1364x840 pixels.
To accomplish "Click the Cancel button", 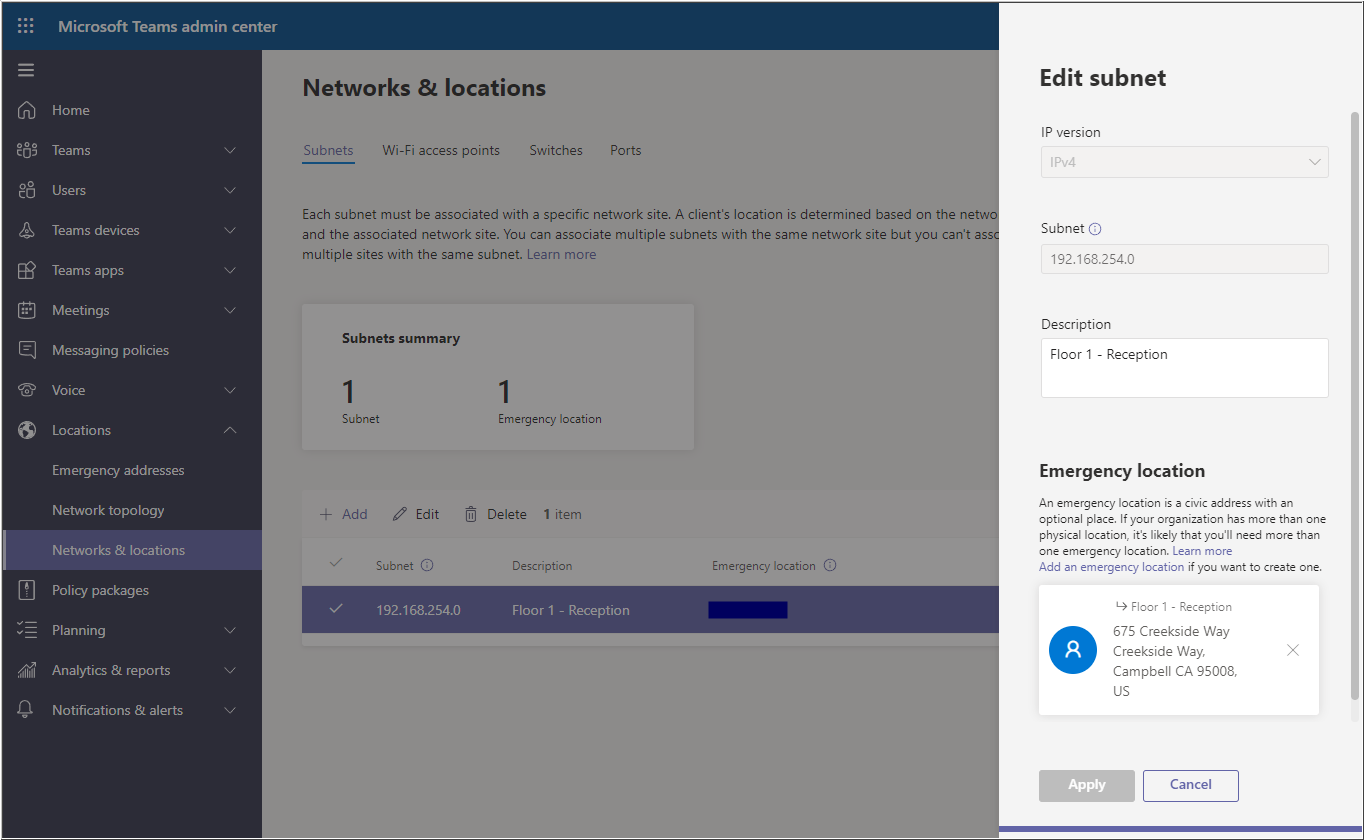I will click(1191, 785).
